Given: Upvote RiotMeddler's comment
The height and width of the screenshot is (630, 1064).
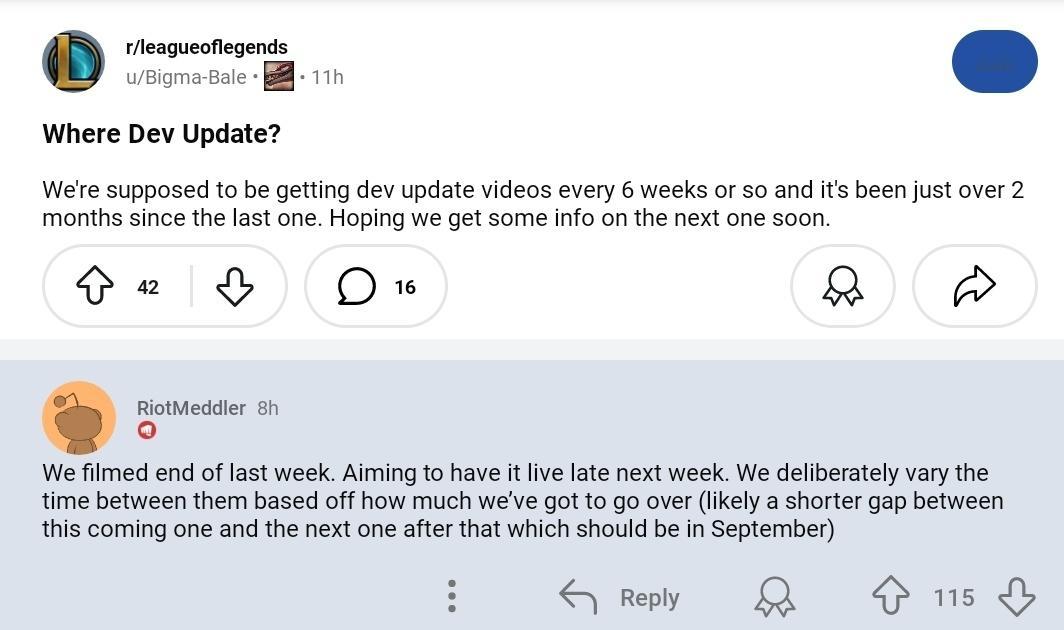Looking at the screenshot, I should 891,596.
